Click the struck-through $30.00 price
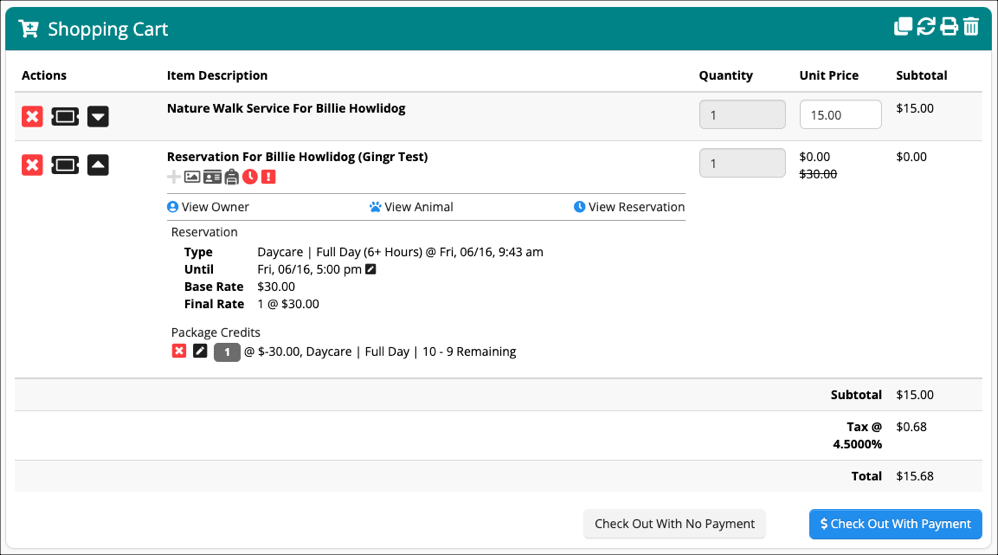 [x=818, y=174]
